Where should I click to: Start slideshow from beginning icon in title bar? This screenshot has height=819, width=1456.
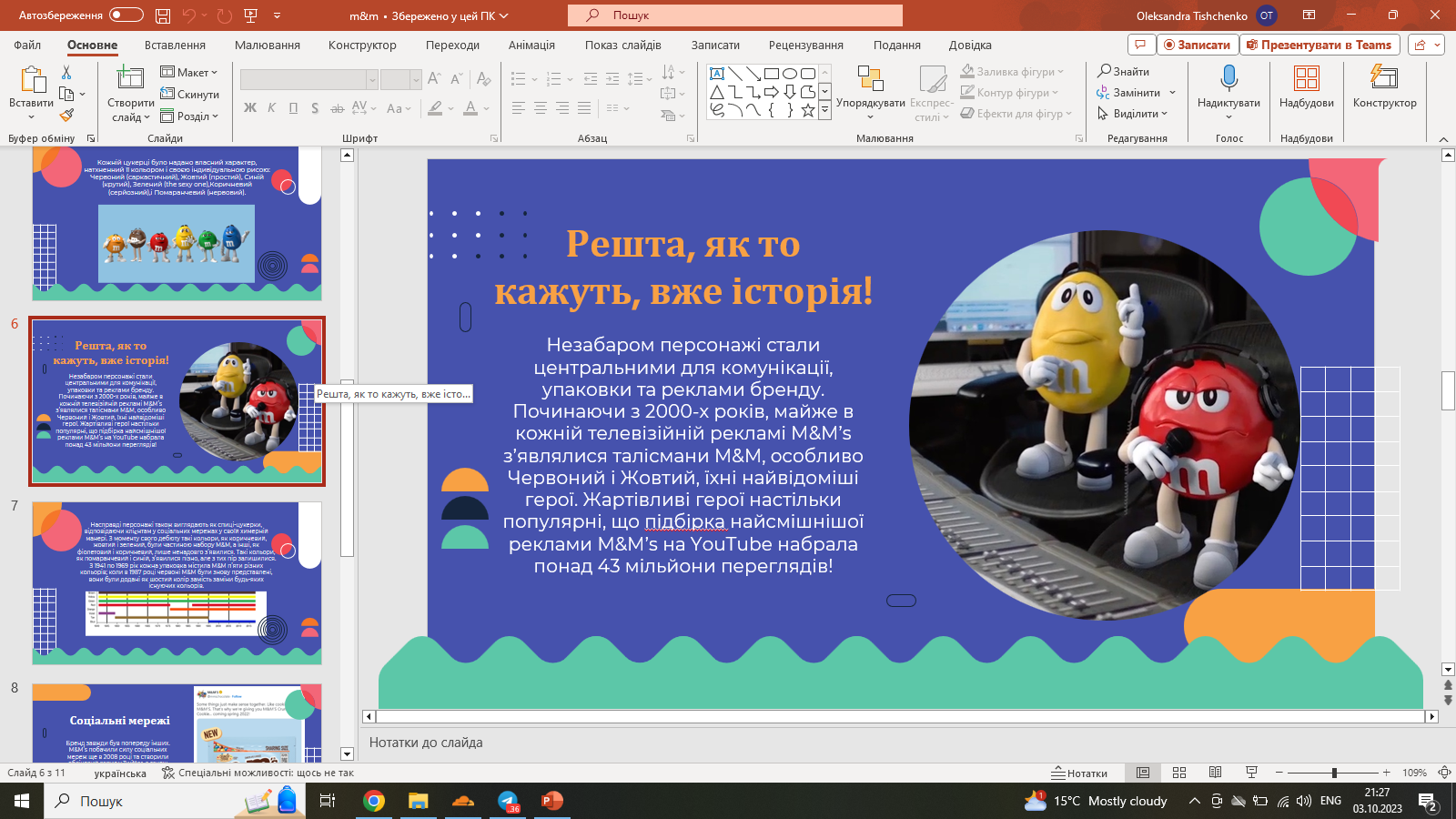coord(251,15)
